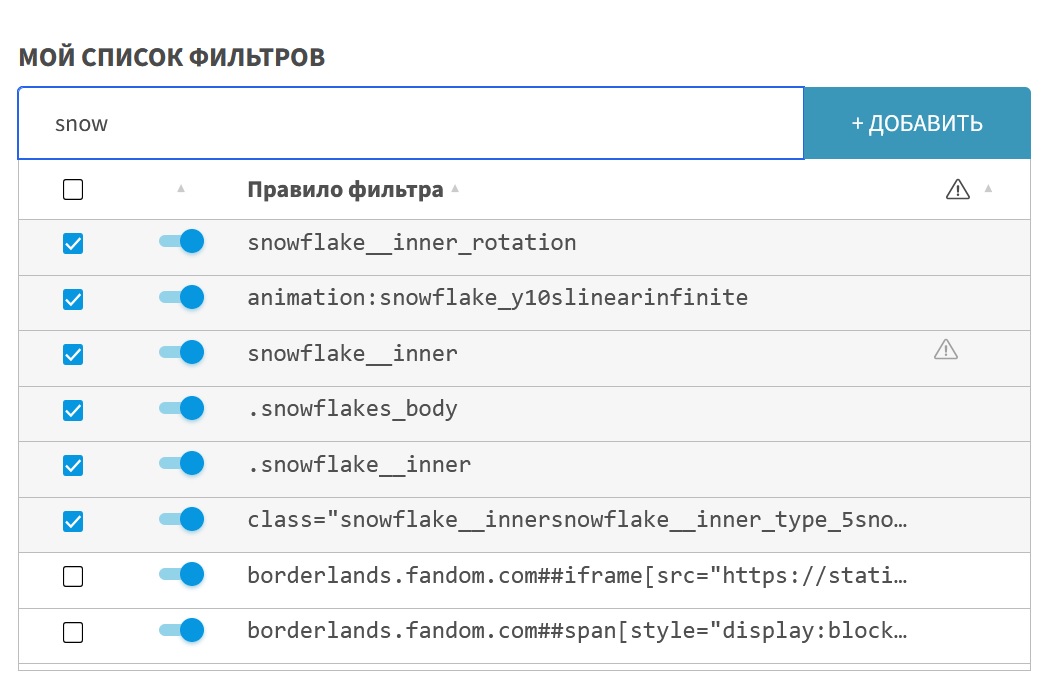Disable the animation:snowflake_y10slinearinfinite rule toggle
The height and width of the screenshot is (676, 1054).
(x=182, y=297)
